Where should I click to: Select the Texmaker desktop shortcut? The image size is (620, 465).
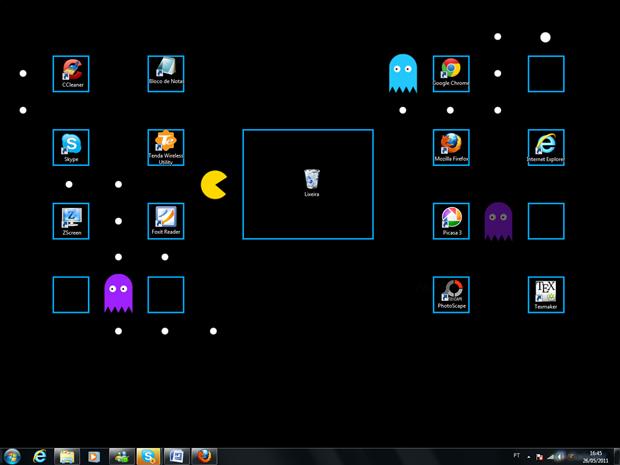coord(546,295)
